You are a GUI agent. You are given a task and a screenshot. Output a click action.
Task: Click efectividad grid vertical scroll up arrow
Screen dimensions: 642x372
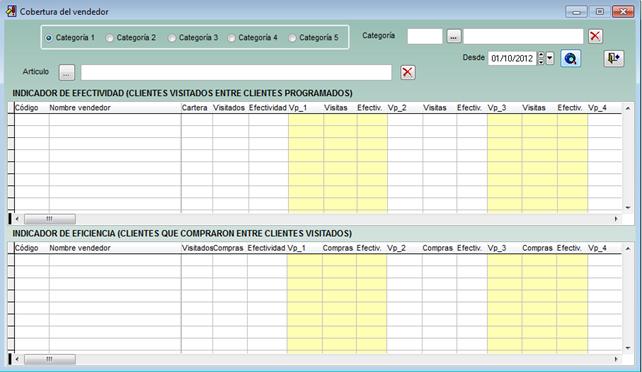(628, 108)
